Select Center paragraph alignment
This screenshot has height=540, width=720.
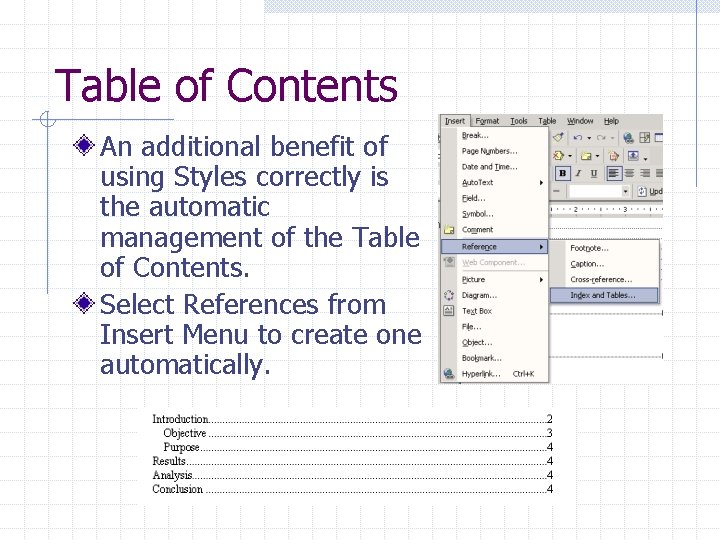tap(630, 173)
